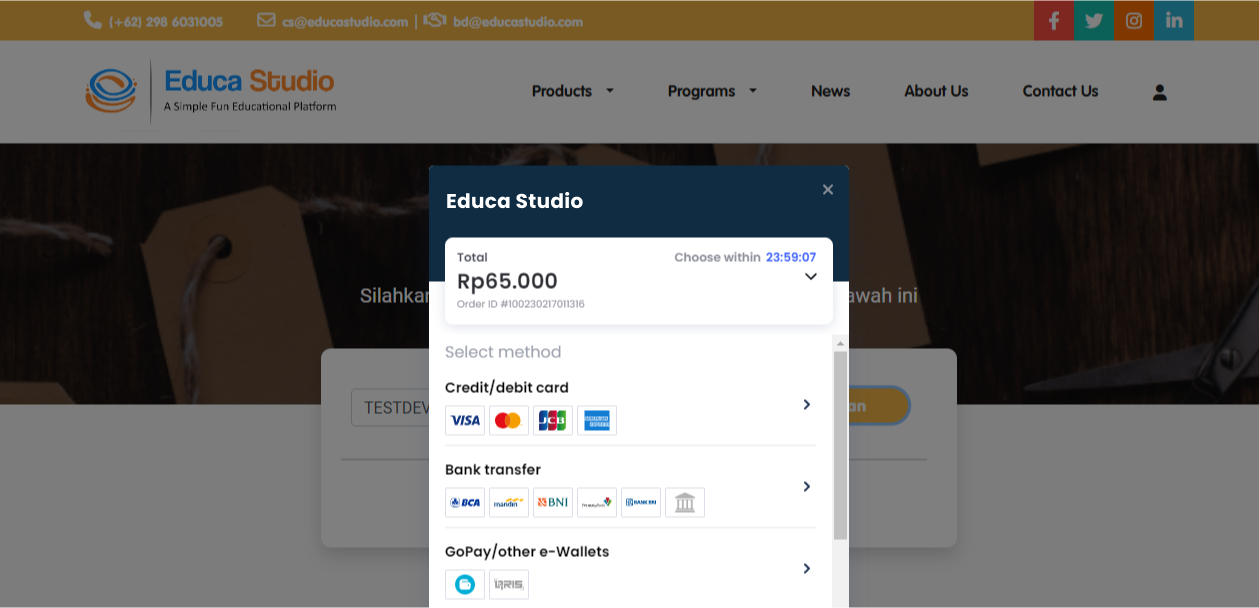This screenshot has height=608, width=1259.
Task: Click the (+62) 298 6031005 phone number
Action: 166,21
